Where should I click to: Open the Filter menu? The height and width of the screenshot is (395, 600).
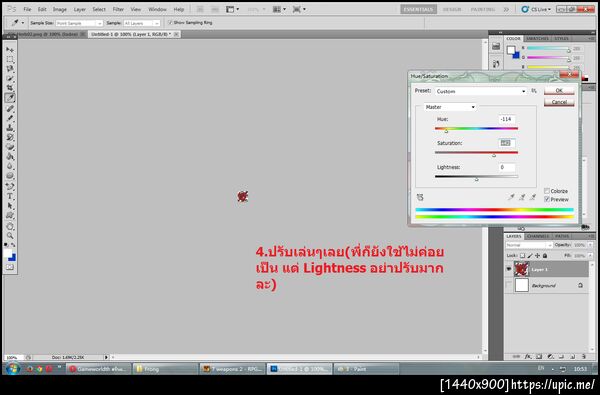tap(118, 9)
